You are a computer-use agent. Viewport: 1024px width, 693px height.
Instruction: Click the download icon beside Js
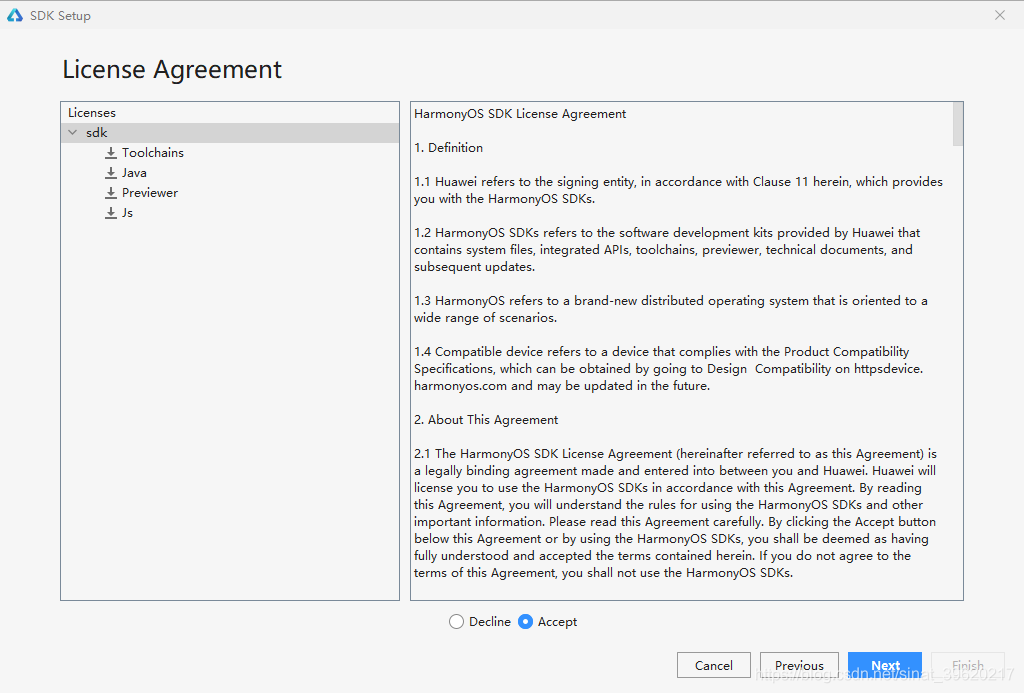pyautogui.click(x=111, y=213)
